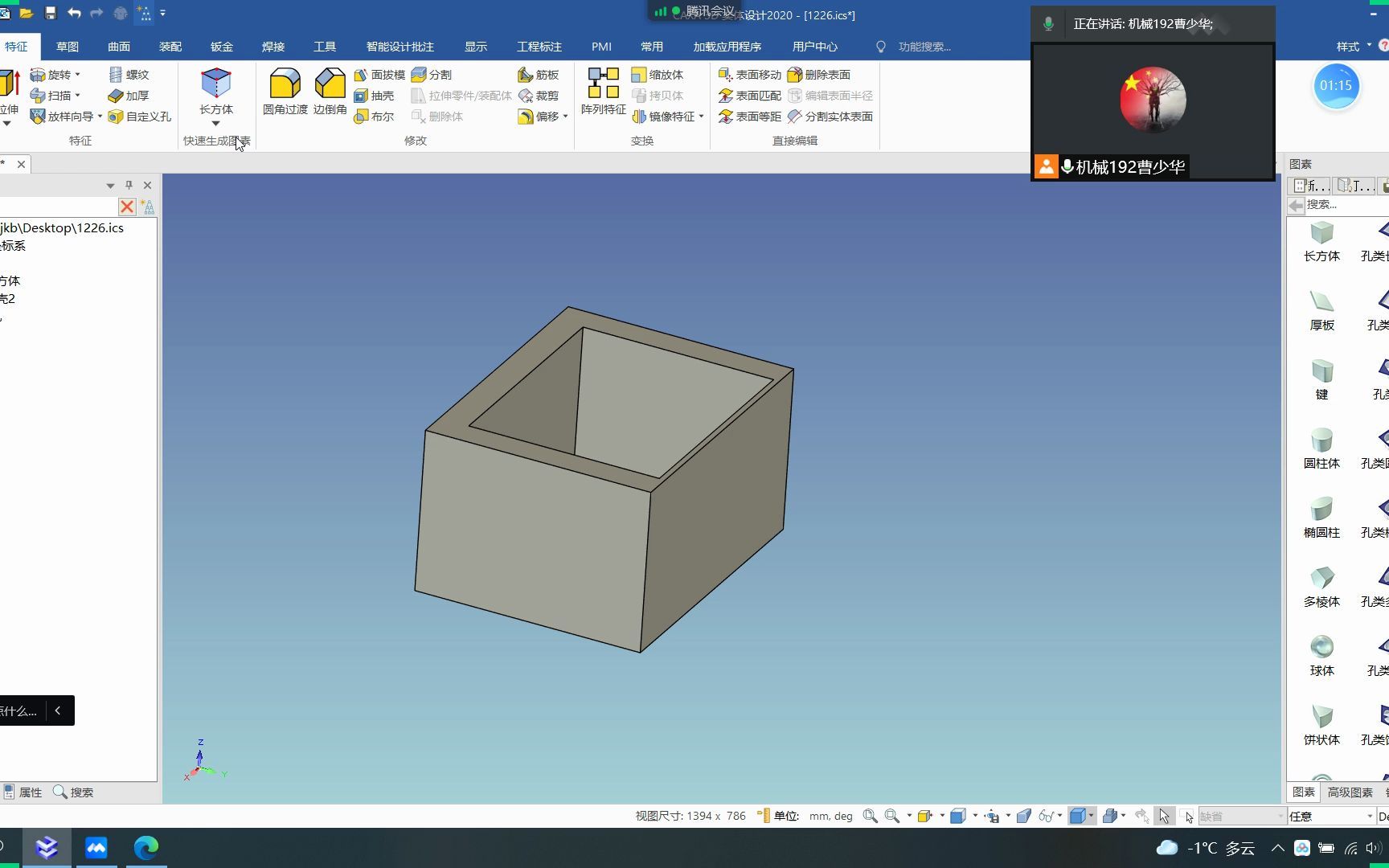Select the 抽壳 shell tool
Viewport: 1389px width, 868px height.
(x=374, y=96)
